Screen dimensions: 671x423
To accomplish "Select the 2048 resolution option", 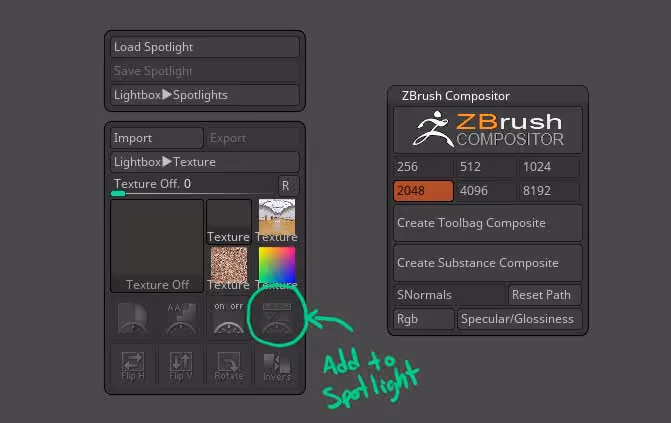I will pyautogui.click(x=423, y=191).
